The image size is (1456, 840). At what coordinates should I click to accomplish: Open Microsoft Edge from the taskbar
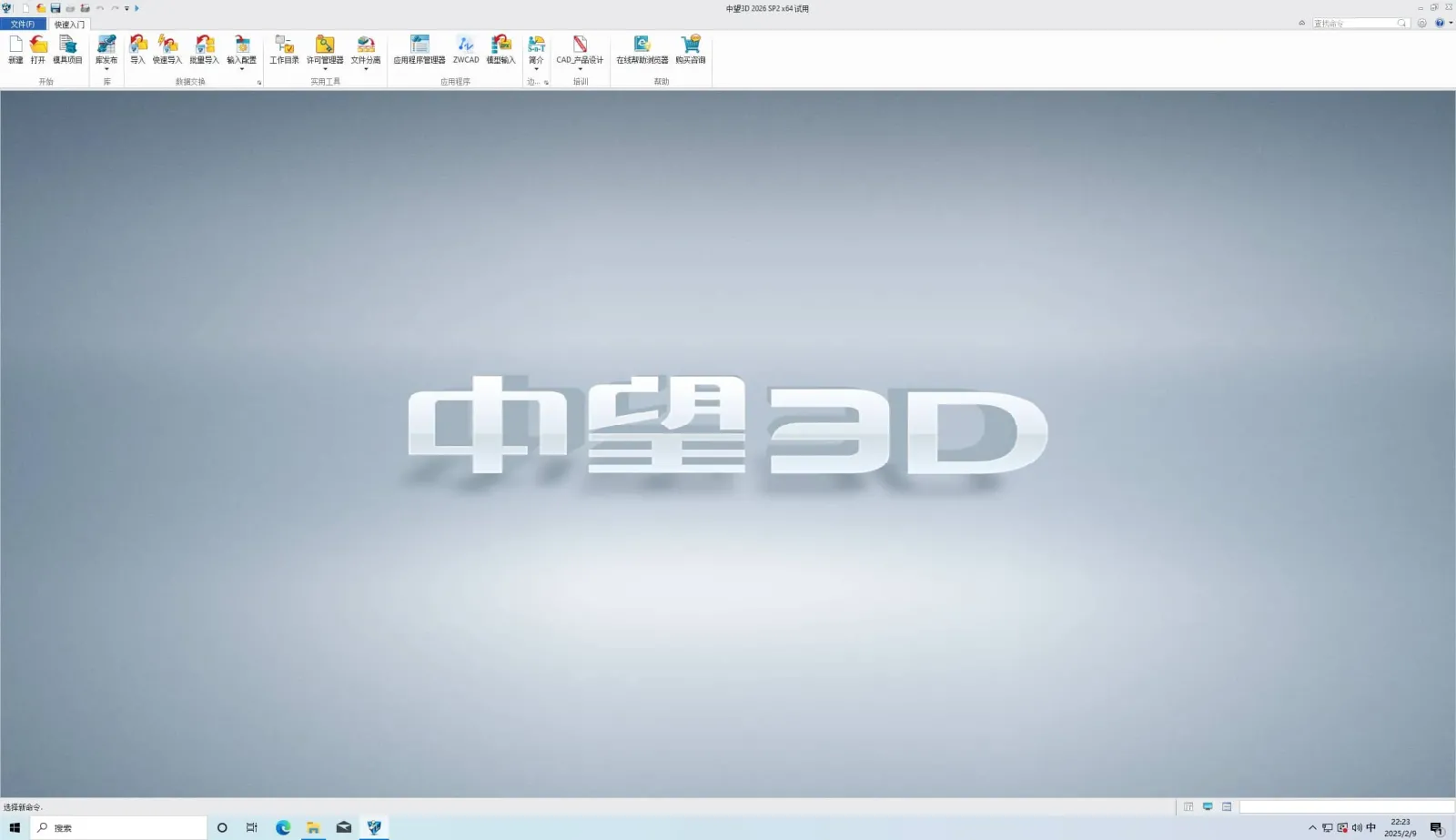283,827
